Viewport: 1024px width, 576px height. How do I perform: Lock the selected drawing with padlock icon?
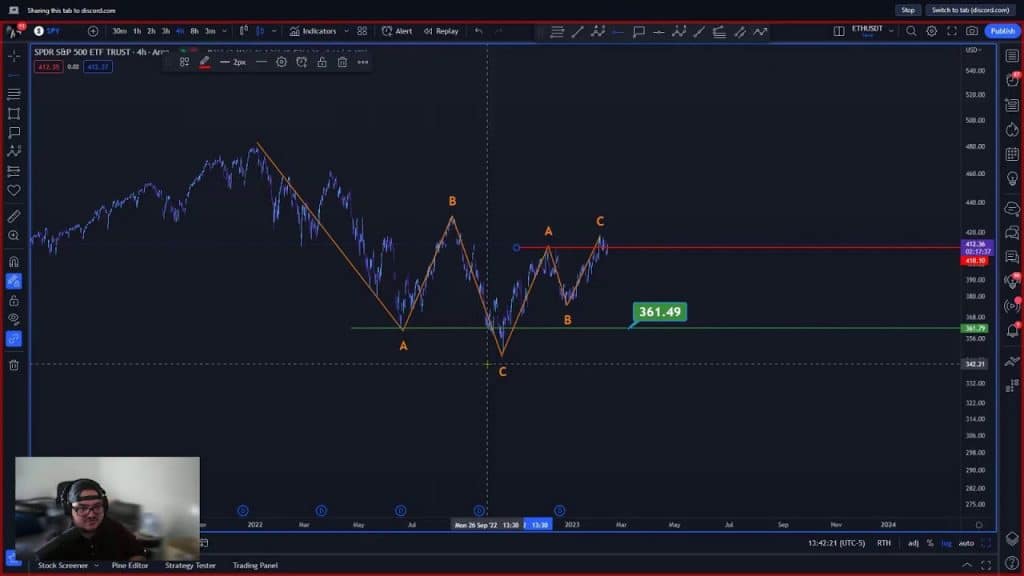click(321, 62)
